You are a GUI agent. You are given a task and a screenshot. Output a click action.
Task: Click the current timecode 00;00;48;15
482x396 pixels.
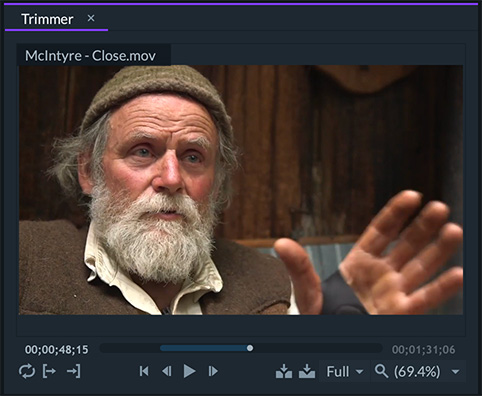coord(57,350)
